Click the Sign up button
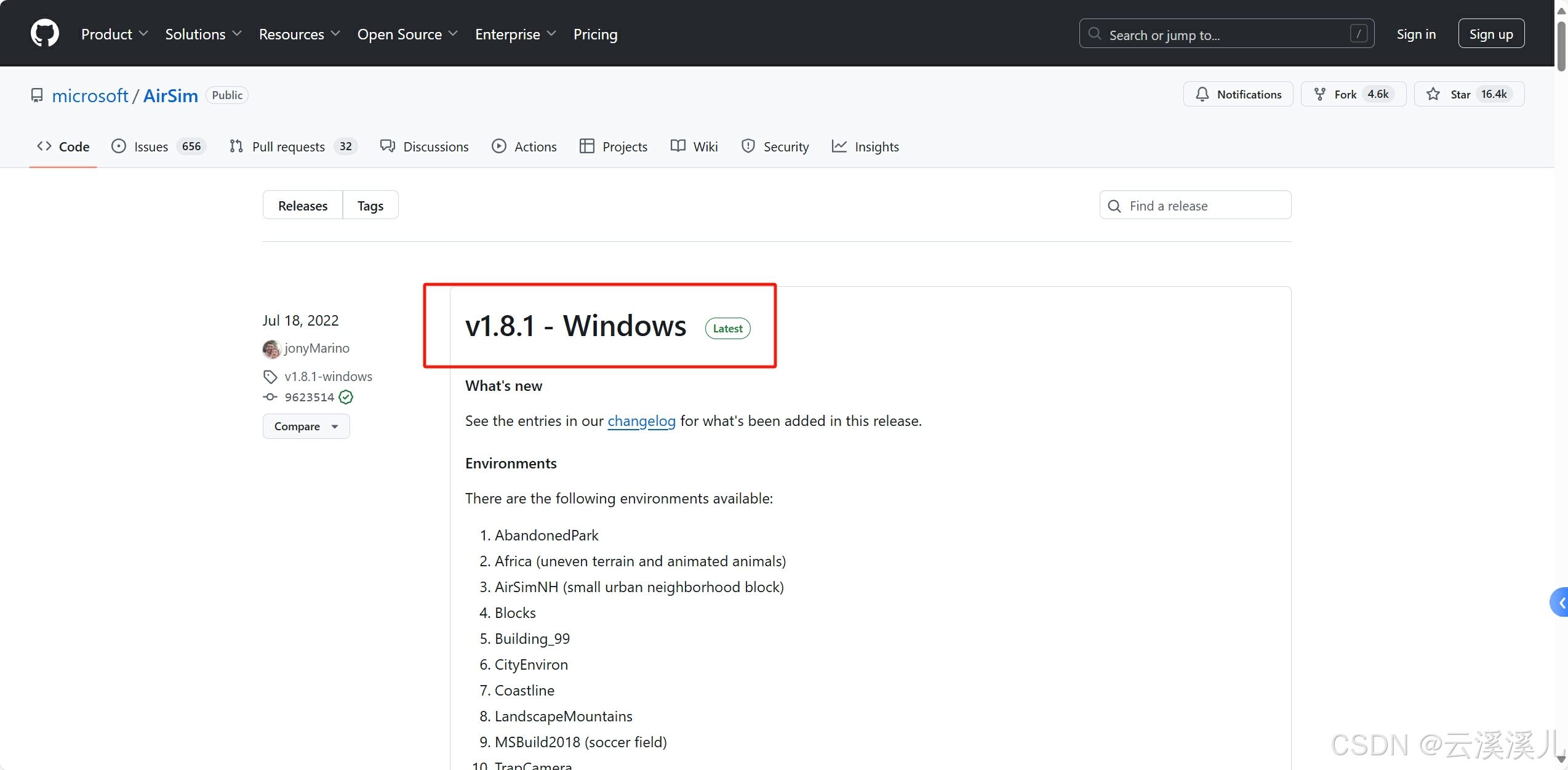The height and width of the screenshot is (770, 1568). coord(1490,34)
